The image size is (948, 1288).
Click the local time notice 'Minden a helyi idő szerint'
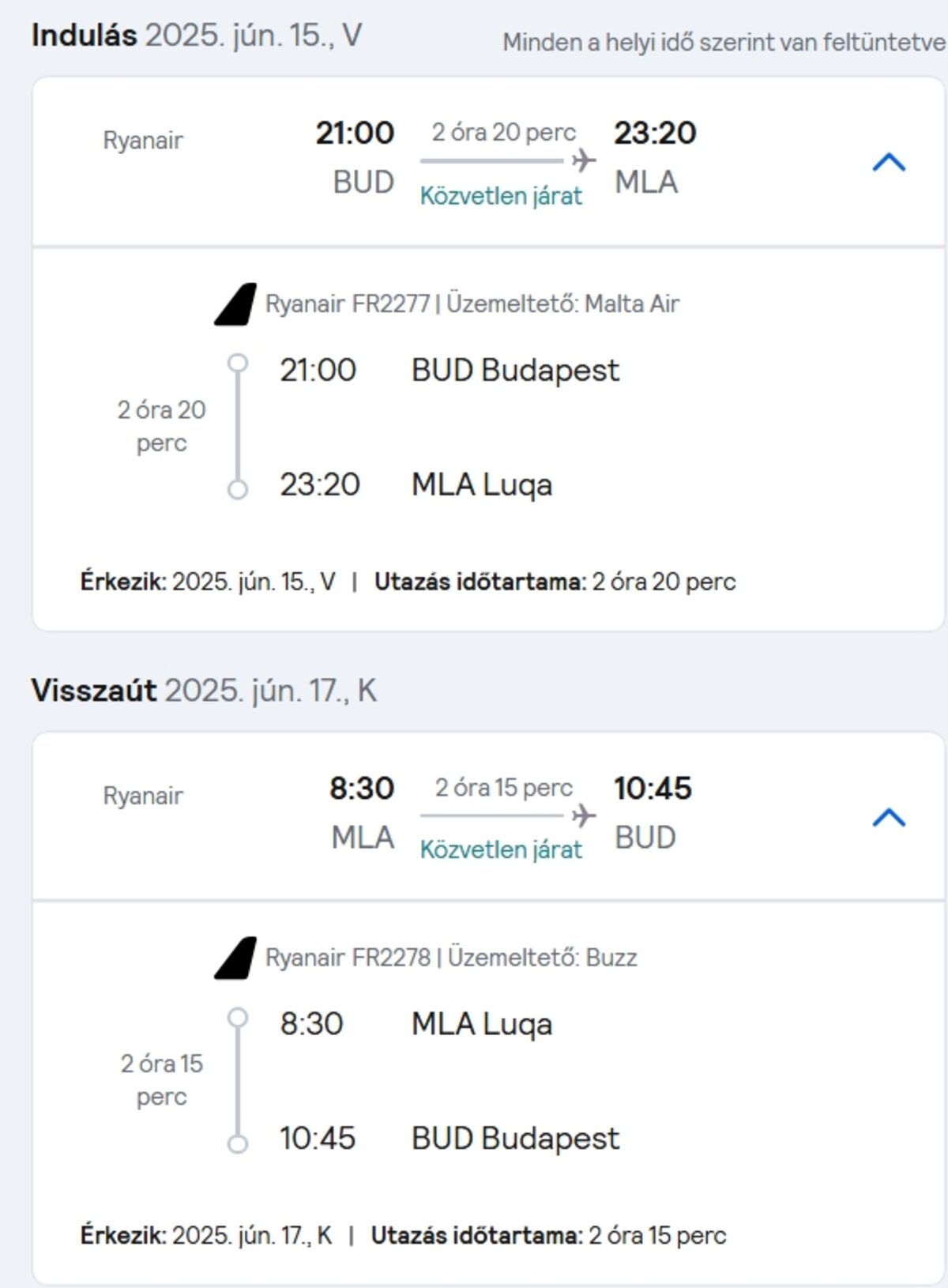pos(723,43)
